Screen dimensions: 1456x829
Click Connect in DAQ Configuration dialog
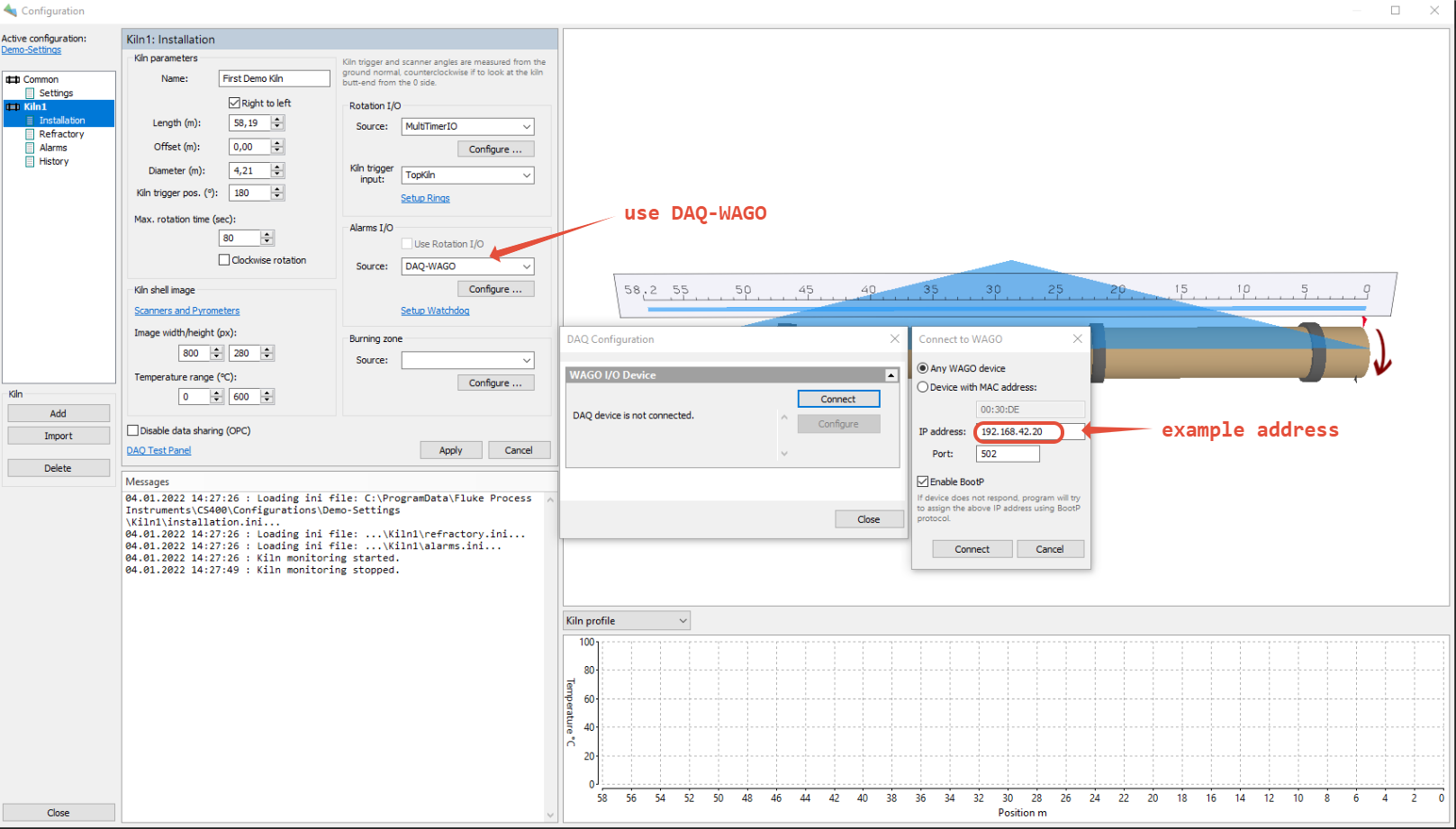click(x=838, y=399)
